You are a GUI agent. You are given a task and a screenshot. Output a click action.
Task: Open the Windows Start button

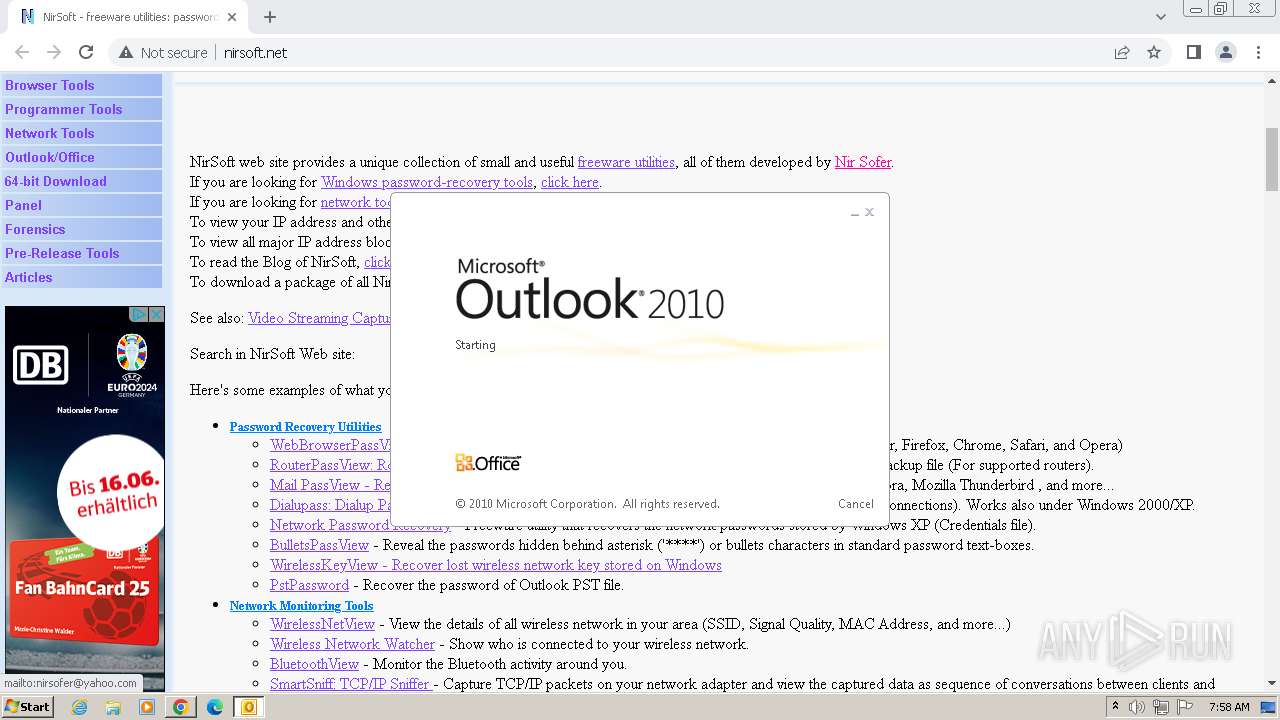point(27,707)
